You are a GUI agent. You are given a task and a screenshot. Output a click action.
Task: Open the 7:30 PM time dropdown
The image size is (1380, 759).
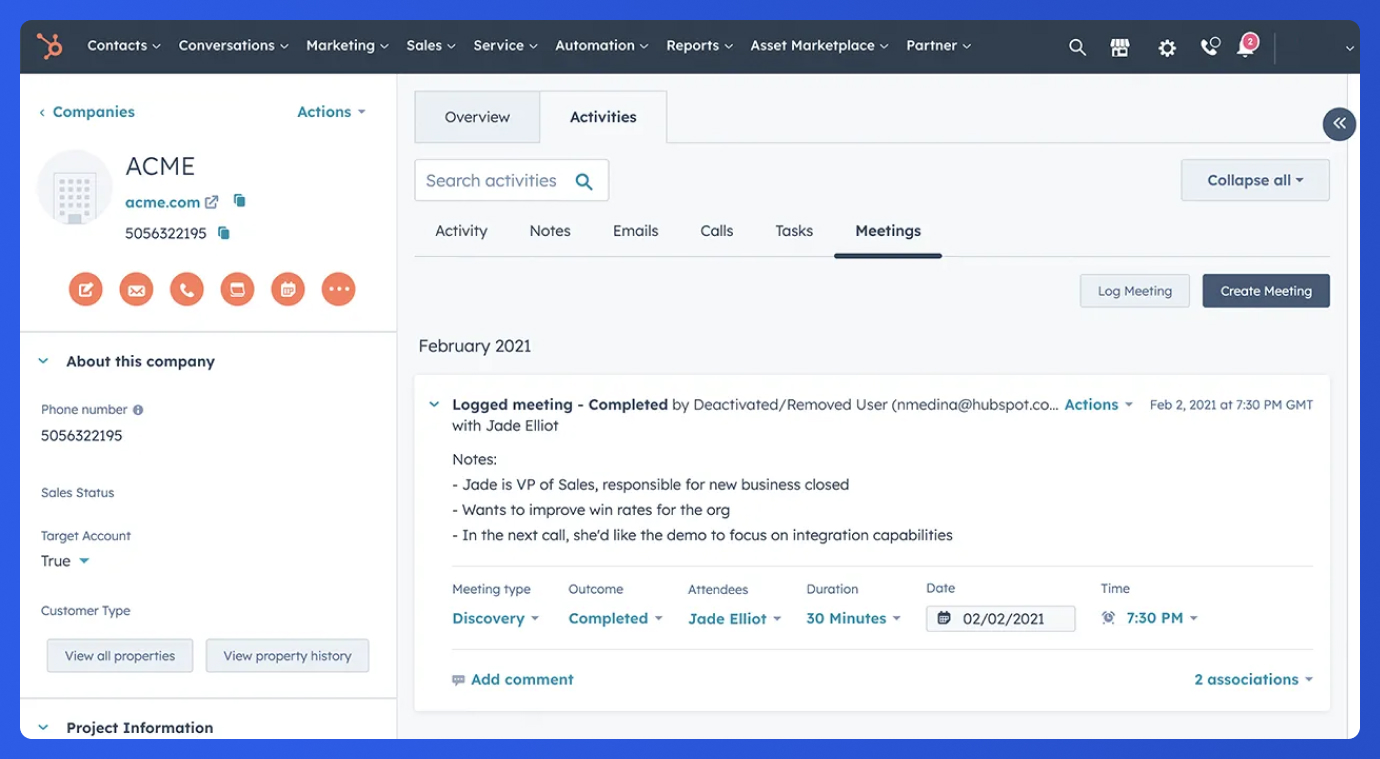(1162, 618)
